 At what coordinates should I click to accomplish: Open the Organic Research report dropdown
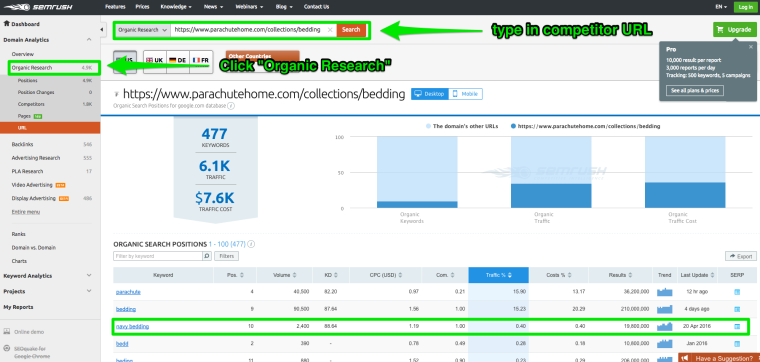click(143, 30)
